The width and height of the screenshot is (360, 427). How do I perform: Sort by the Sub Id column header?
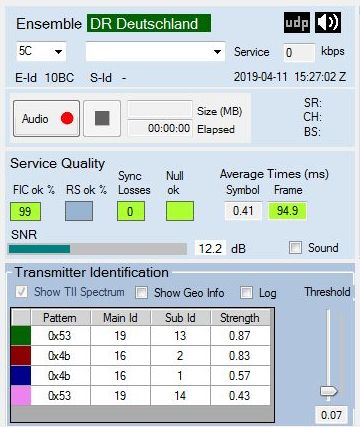point(180,317)
